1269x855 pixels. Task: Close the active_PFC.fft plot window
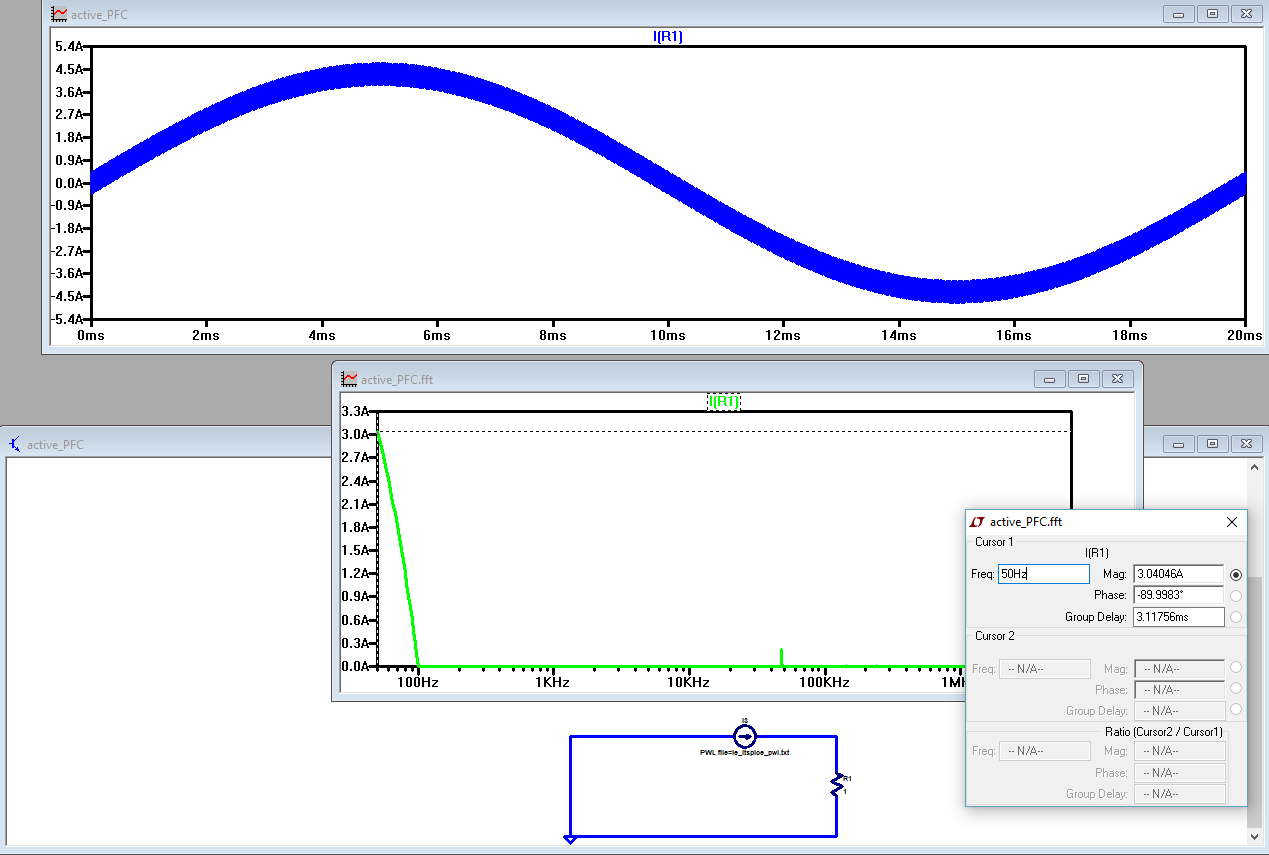tap(1117, 379)
